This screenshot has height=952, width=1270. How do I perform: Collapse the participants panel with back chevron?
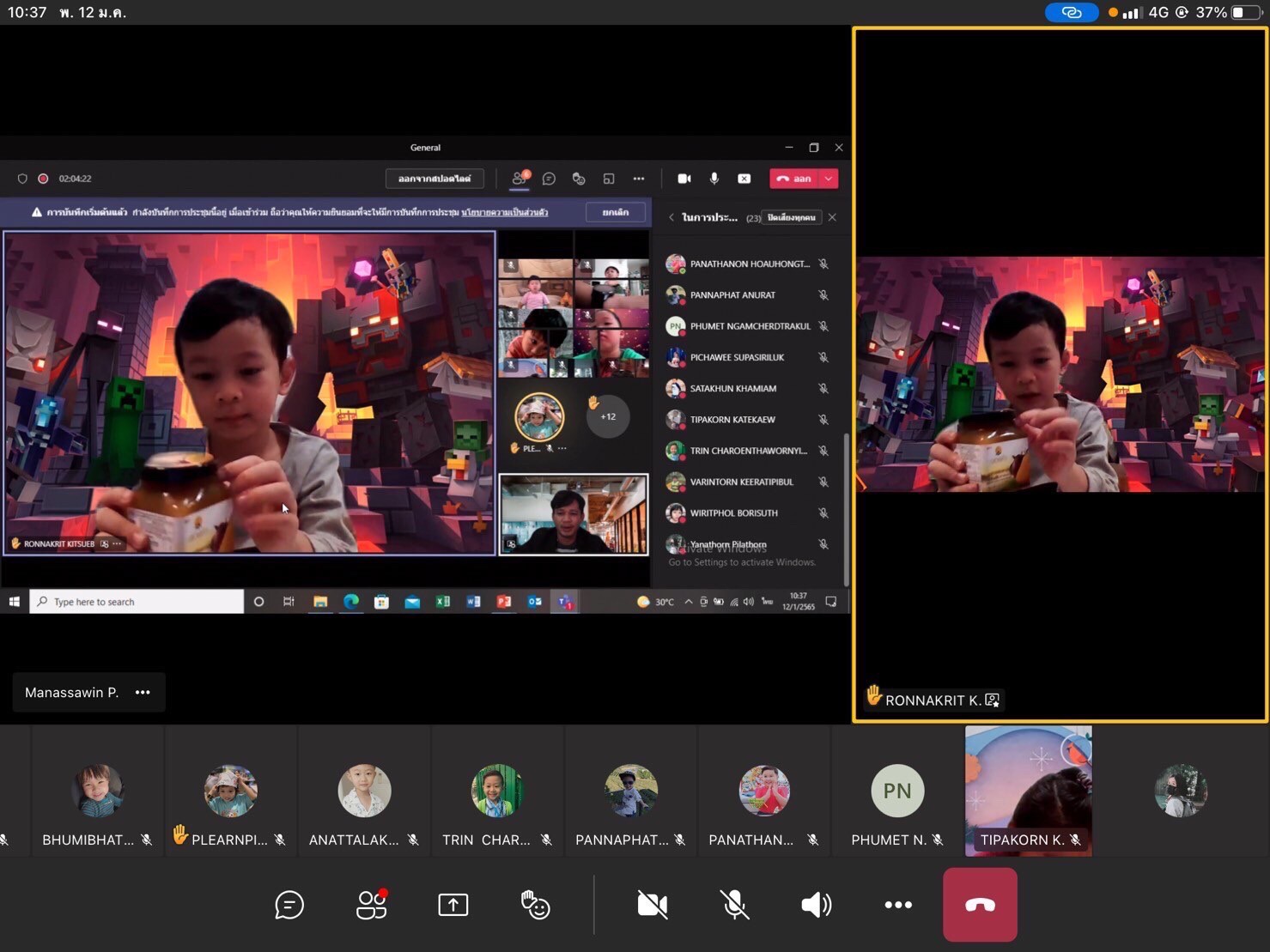(x=671, y=218)
